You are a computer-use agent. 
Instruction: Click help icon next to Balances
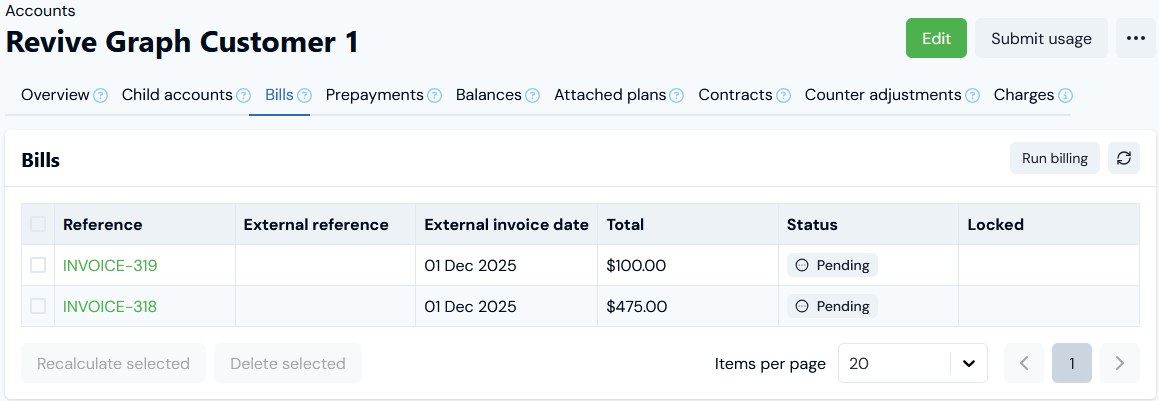pyautogui.click(x=532, y=96)
